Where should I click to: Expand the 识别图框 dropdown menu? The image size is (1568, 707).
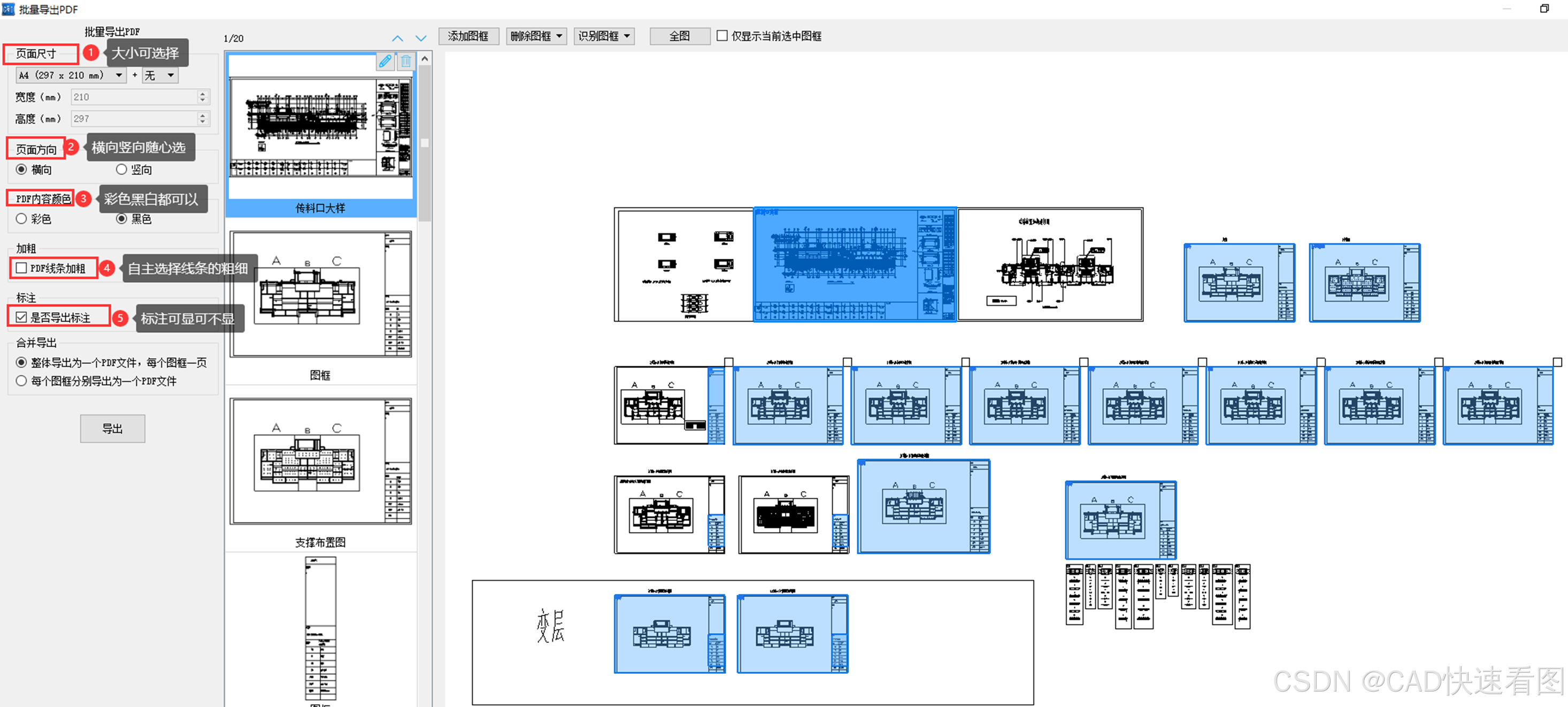click(x=626, y=36)
